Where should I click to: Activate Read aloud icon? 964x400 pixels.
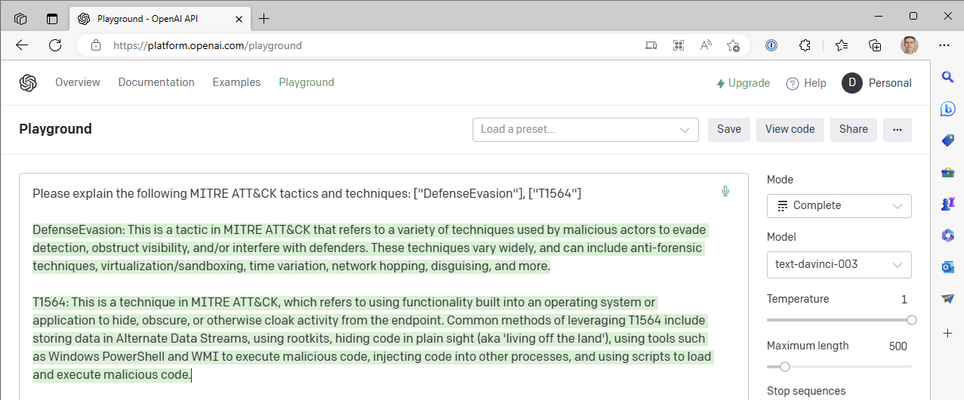706,45
